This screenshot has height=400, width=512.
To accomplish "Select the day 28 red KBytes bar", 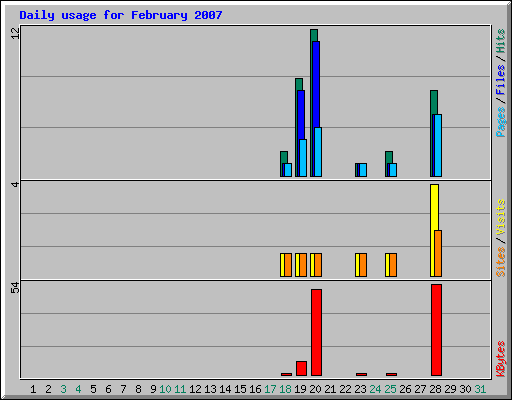I will coord(436,330).
